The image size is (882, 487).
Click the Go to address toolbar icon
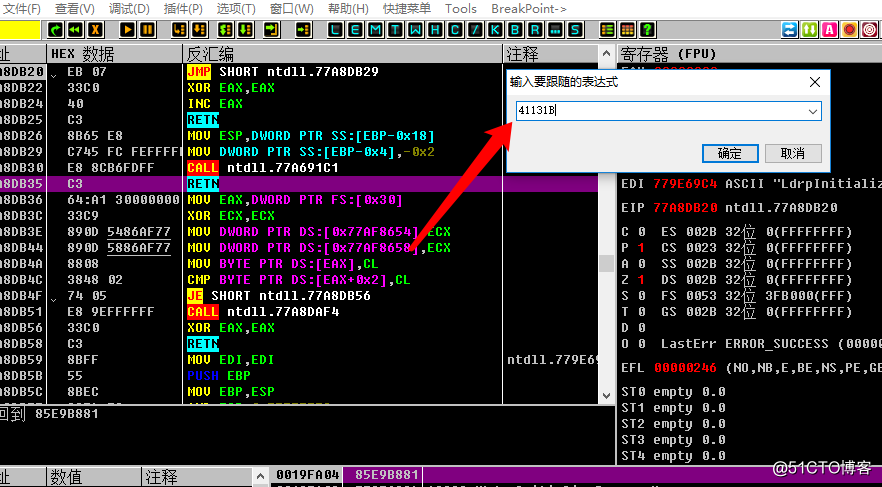tap(304, 30)
